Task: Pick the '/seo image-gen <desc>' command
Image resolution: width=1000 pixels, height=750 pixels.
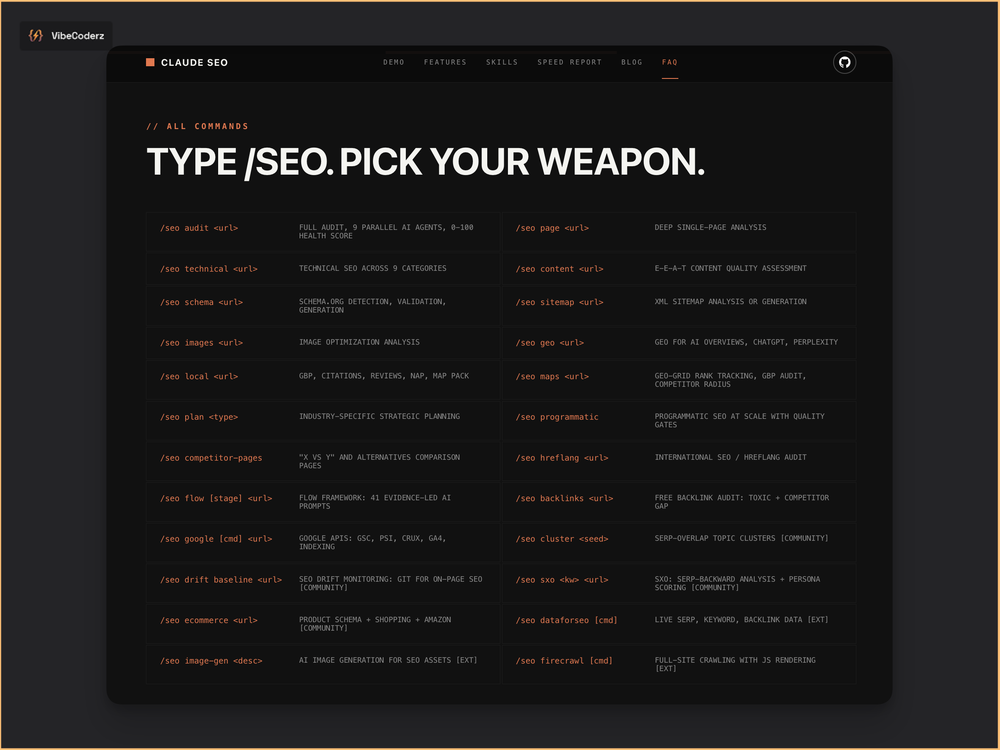Action: (x=211, y=661)
